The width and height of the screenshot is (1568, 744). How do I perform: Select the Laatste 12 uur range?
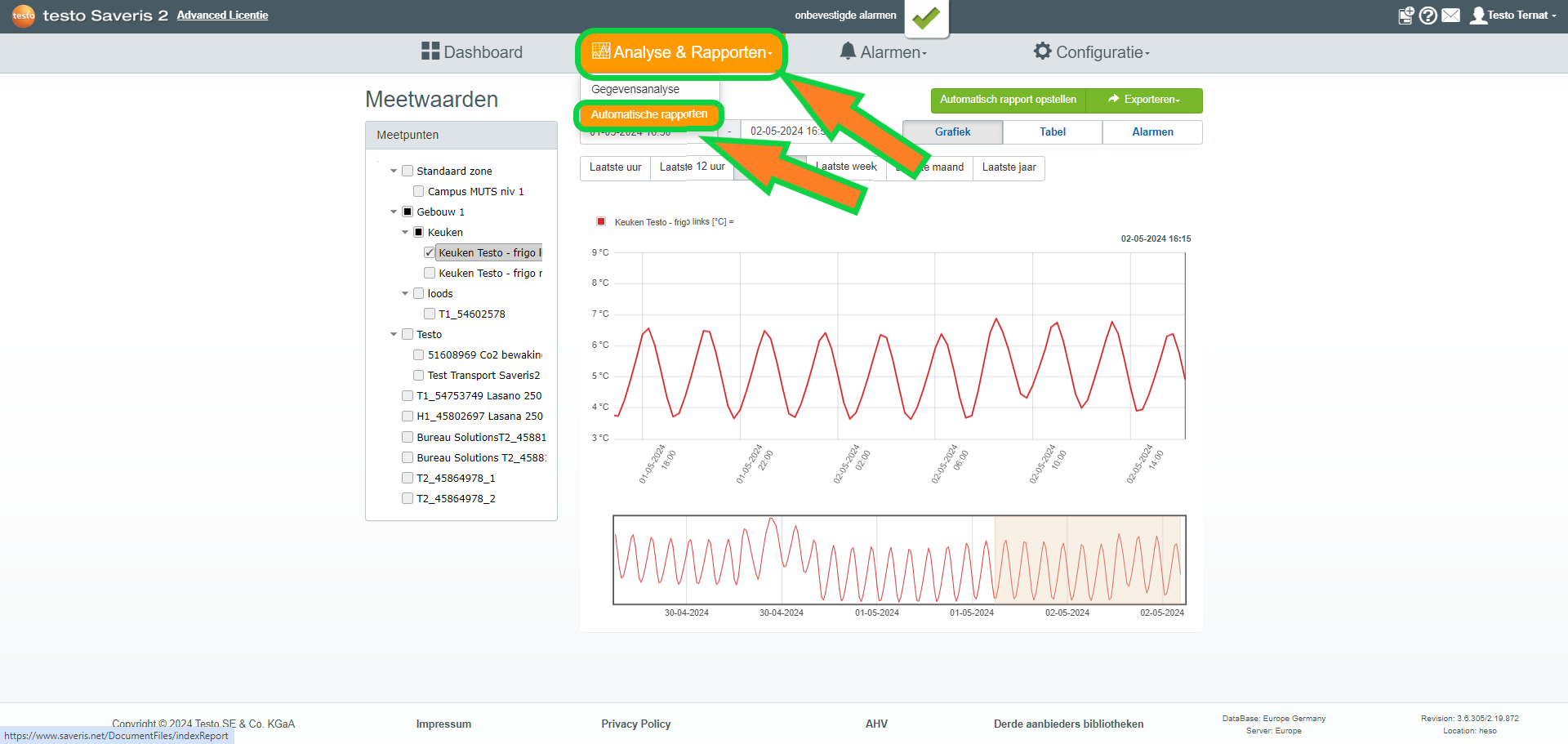click(x=692, y=167)
